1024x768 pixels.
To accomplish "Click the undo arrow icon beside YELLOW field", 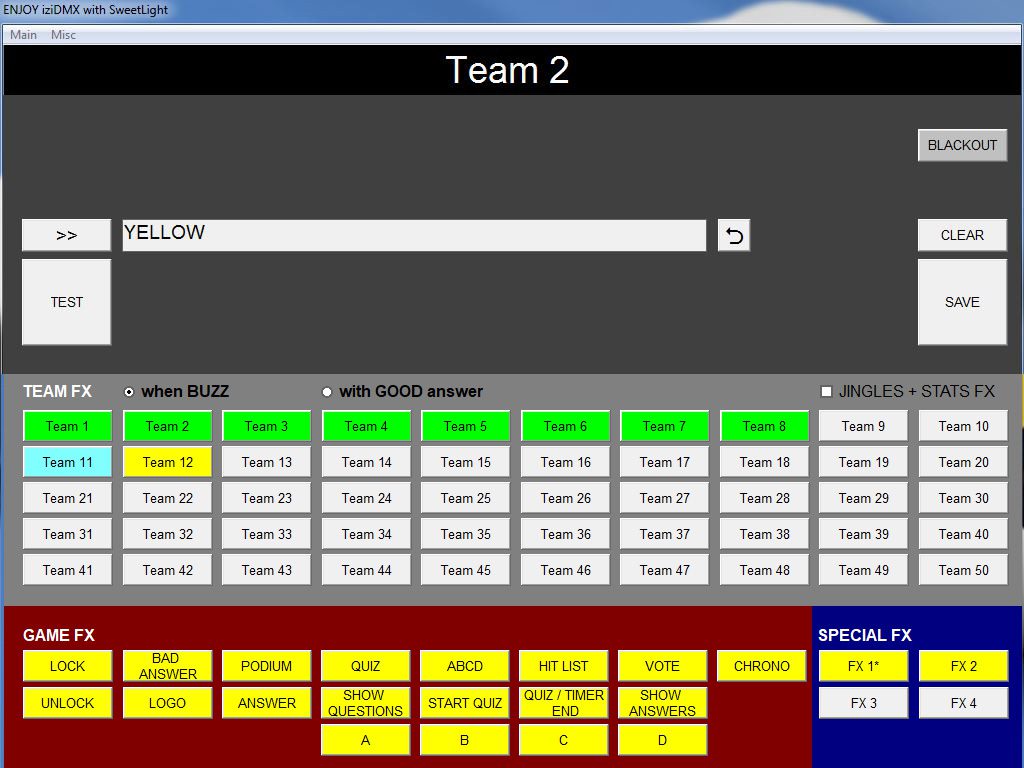I will (x=733, y=235).
